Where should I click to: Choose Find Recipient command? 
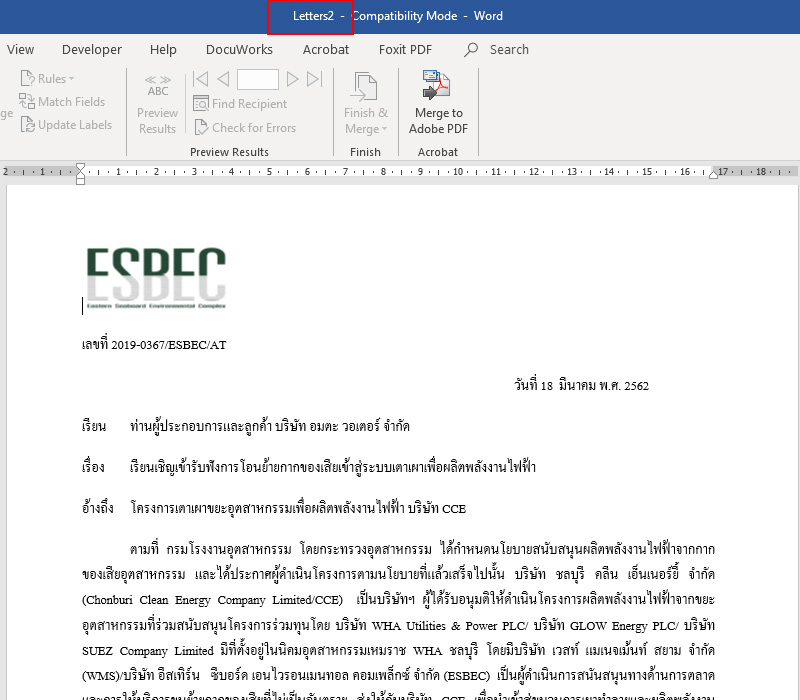249,104
